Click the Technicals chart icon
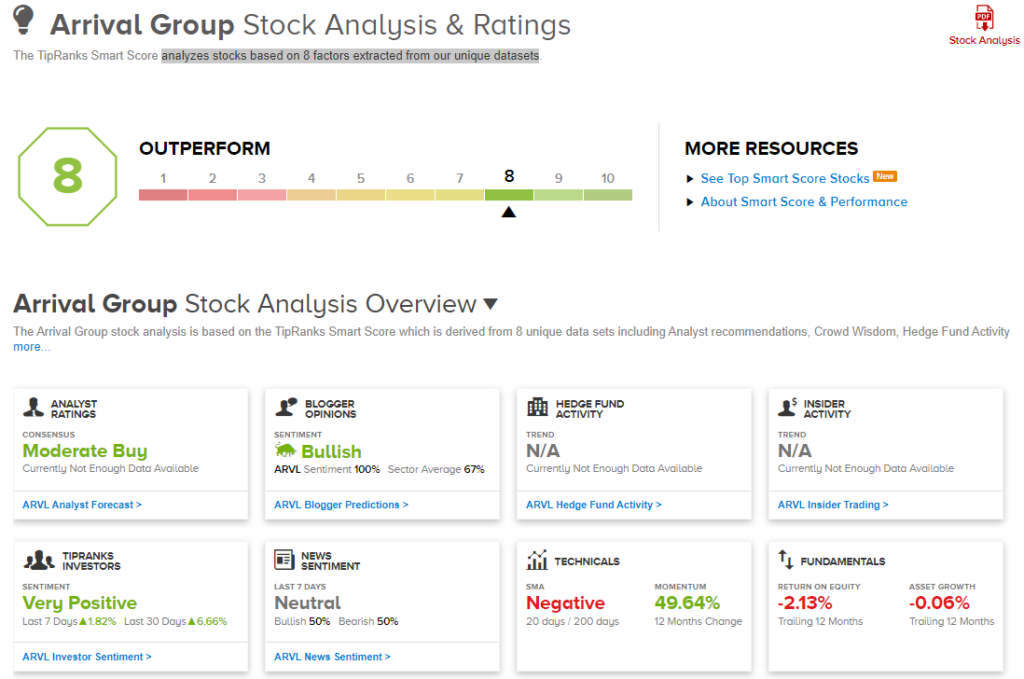The width and height of the screenshot is (1024, 679). point(537,561)
